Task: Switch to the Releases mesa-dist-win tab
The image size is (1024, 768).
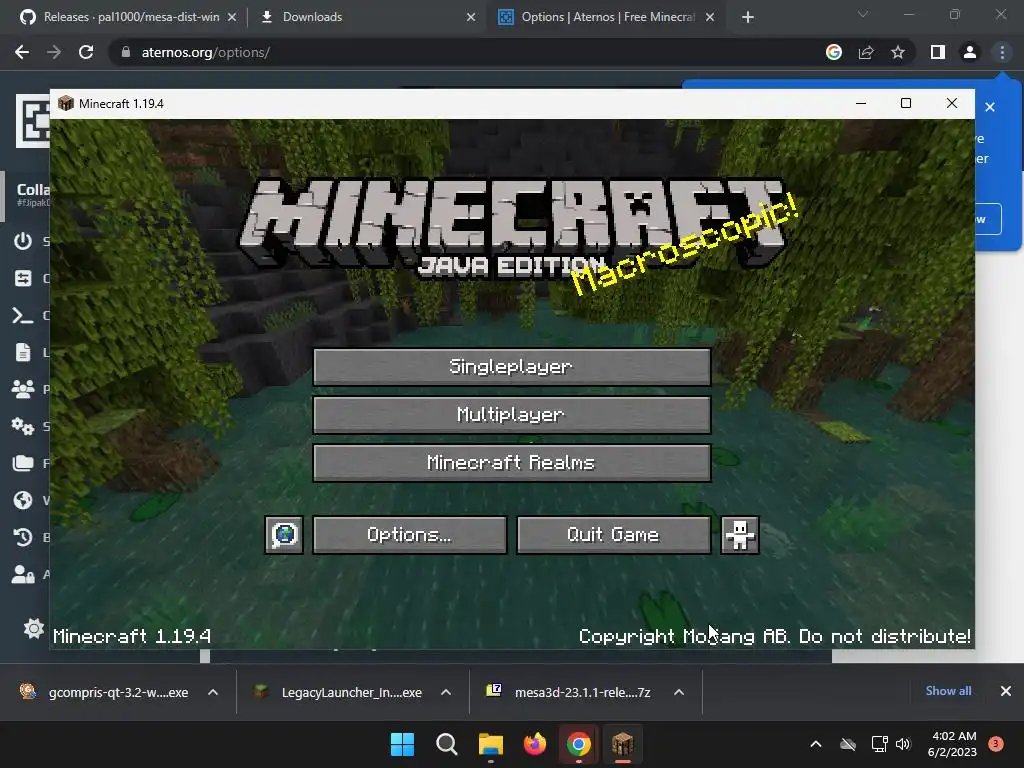Action: (x=131, y=17)
